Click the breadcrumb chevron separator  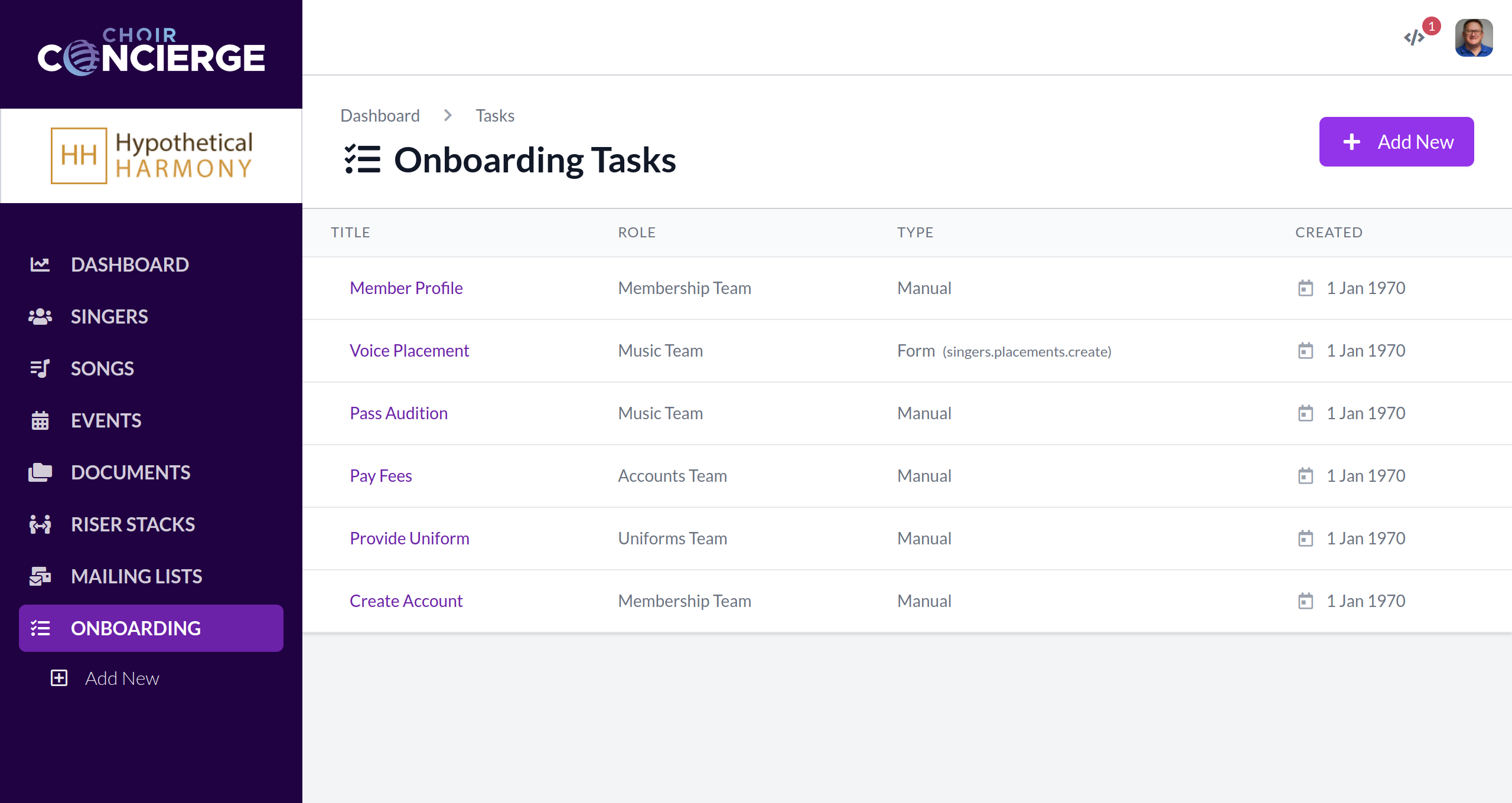(x=448, y=116)
